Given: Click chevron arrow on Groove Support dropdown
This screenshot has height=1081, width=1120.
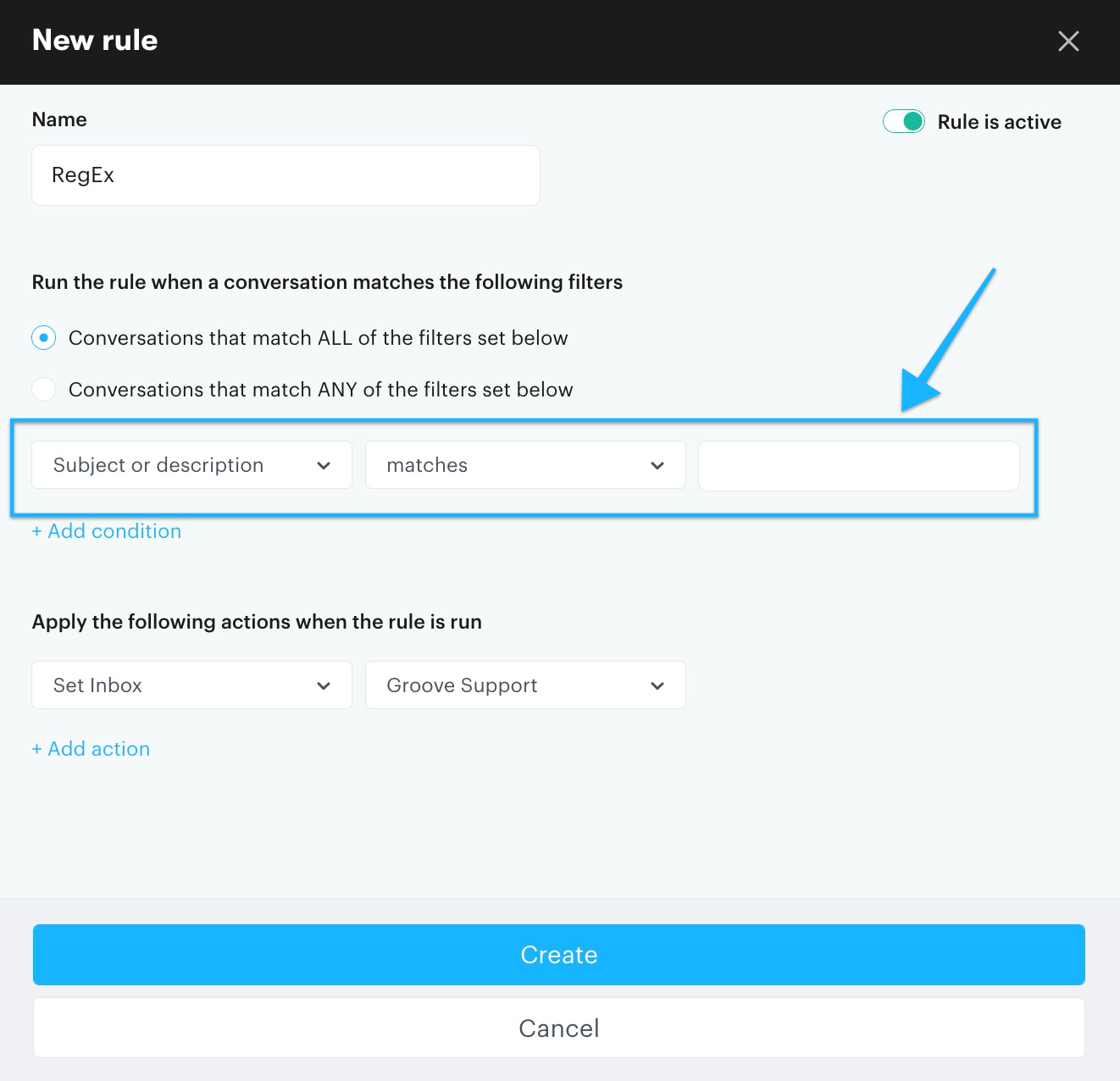Looking at the screenshot, I should [657, 685].
